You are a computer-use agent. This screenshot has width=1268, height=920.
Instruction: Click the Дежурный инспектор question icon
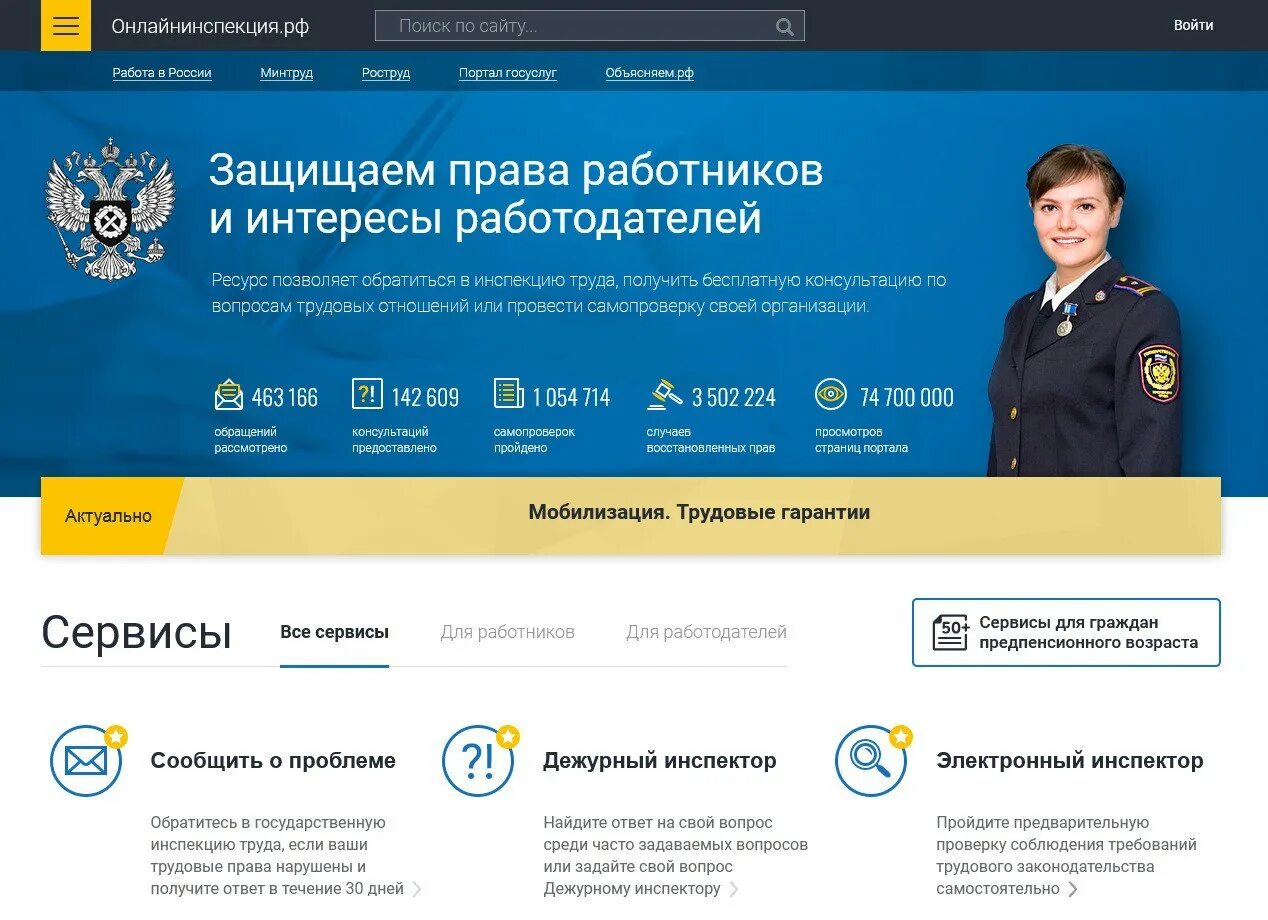[479, 761]
